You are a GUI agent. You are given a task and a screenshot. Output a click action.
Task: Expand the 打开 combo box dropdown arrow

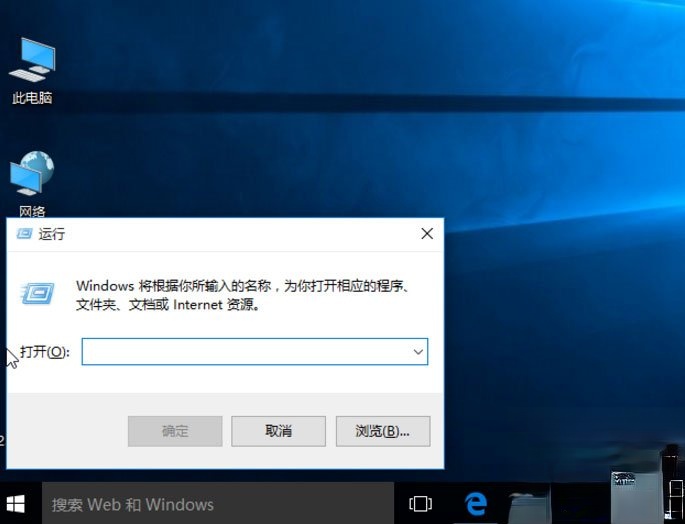click(418, 351)
